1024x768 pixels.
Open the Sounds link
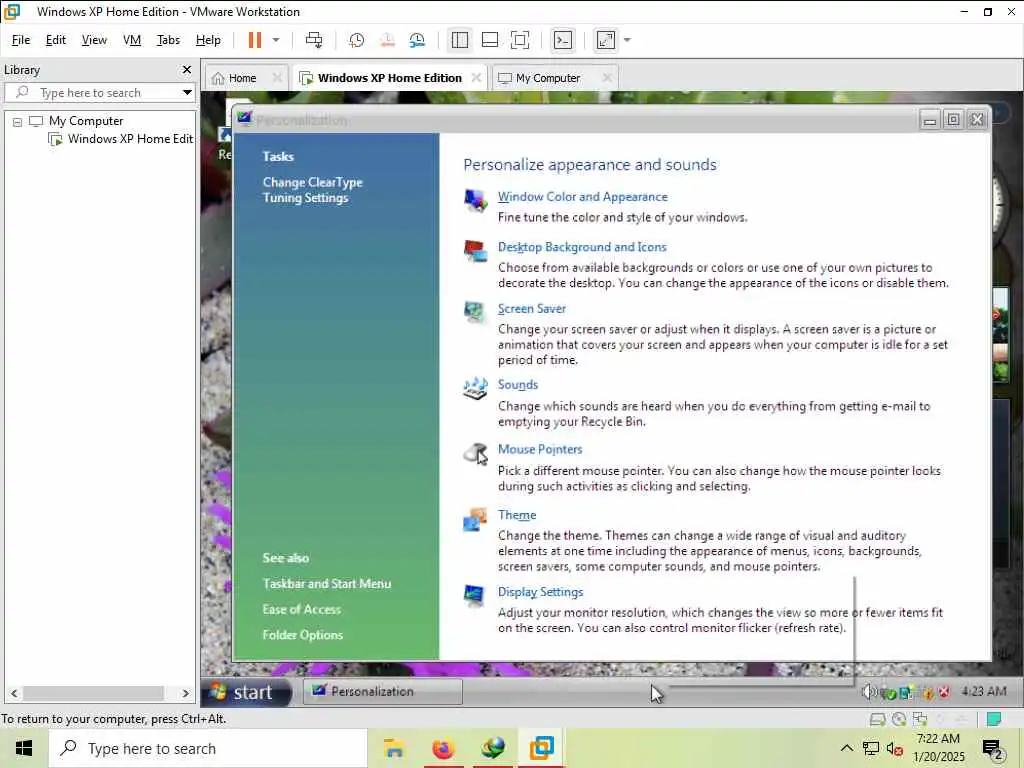(518, 385)
